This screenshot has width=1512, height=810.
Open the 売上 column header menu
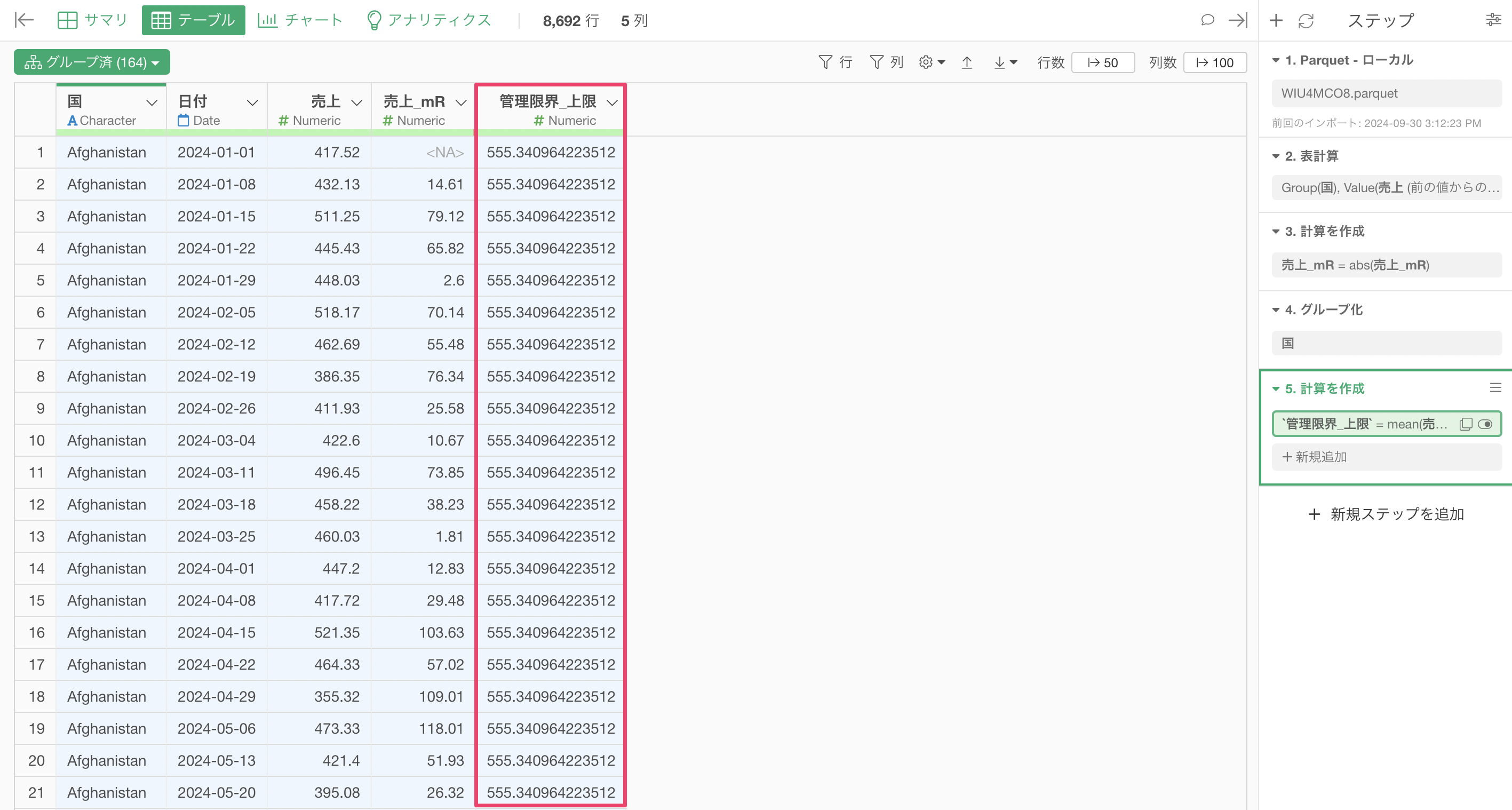pos(356,102)
